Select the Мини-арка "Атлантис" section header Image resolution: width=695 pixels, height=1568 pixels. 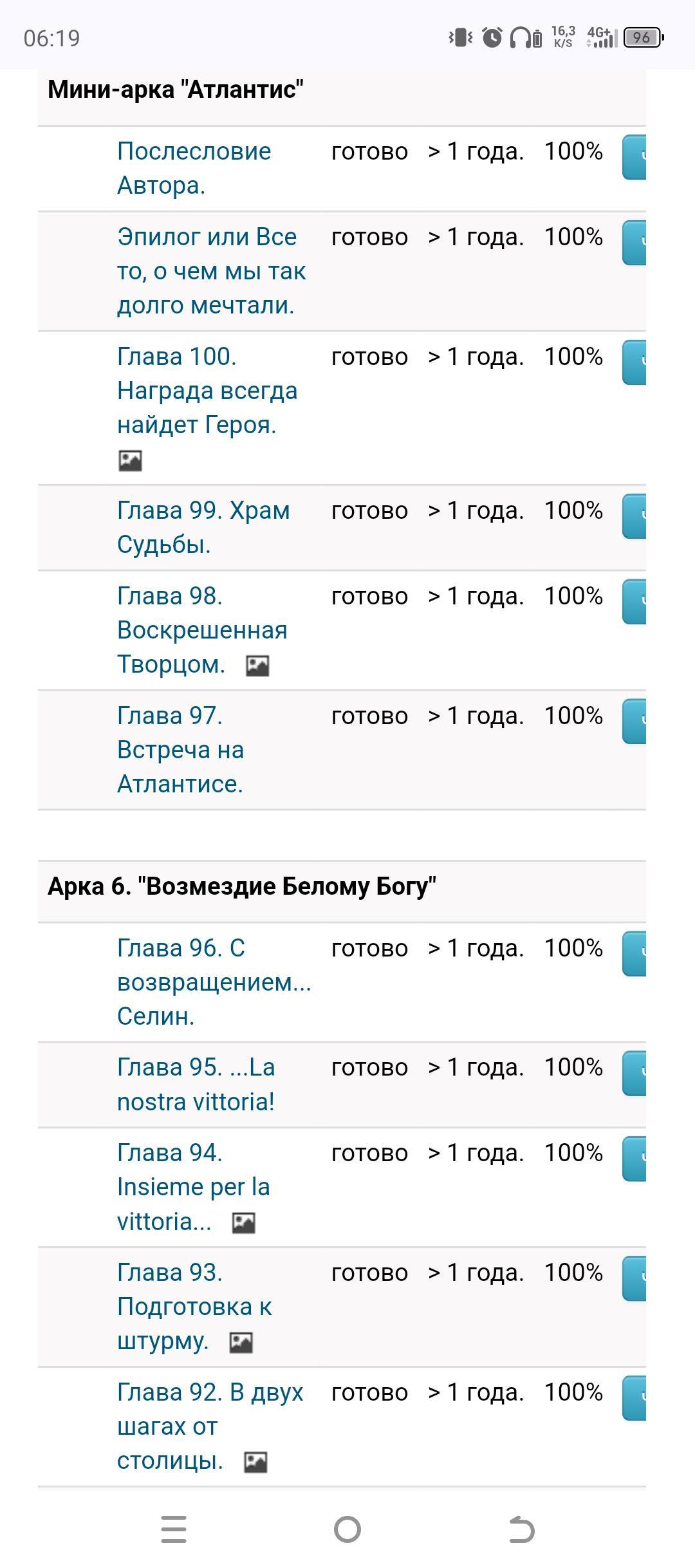click(x=176, y=89)
